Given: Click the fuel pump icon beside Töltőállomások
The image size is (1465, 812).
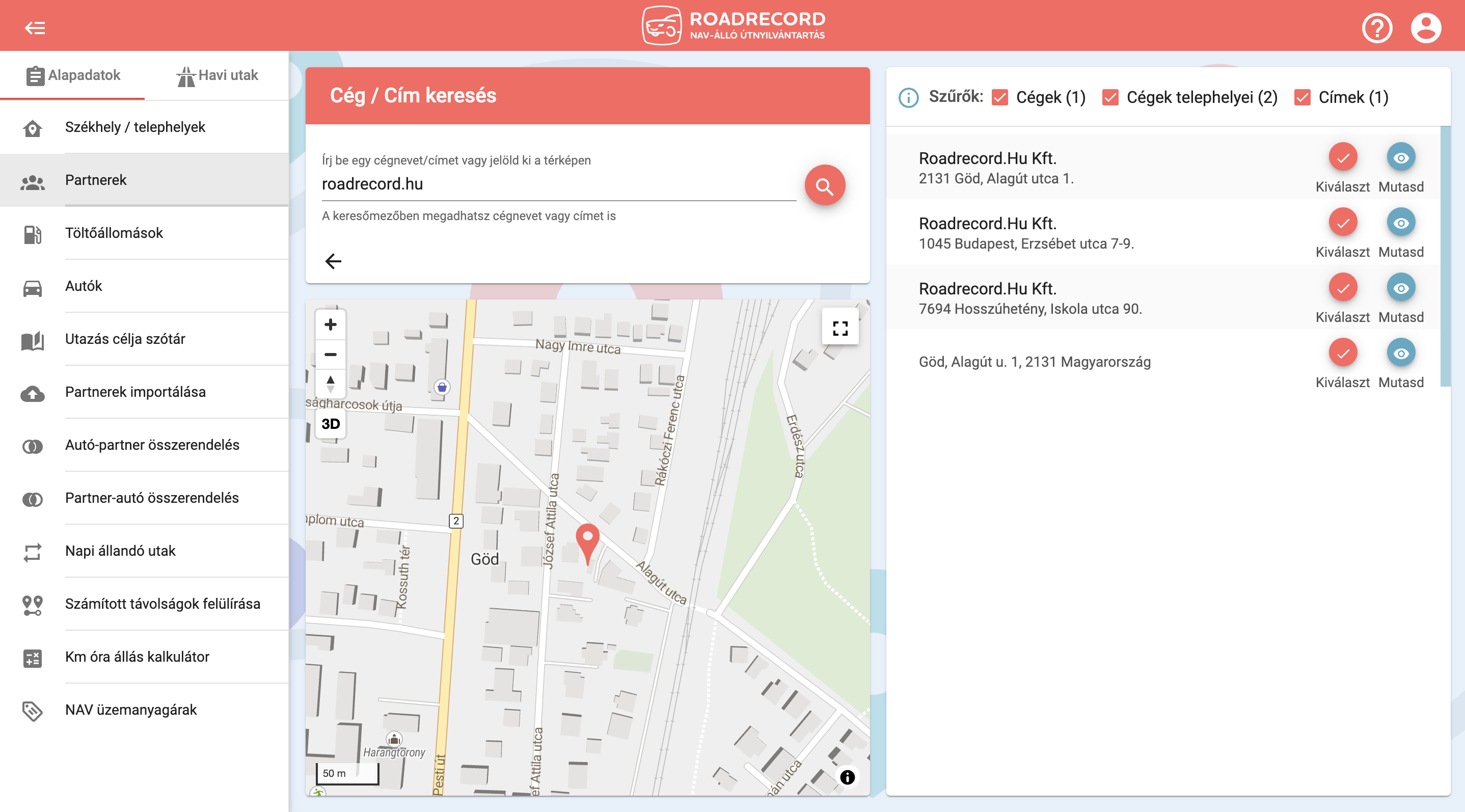Looking at the screenshot, I should (33, 234).
